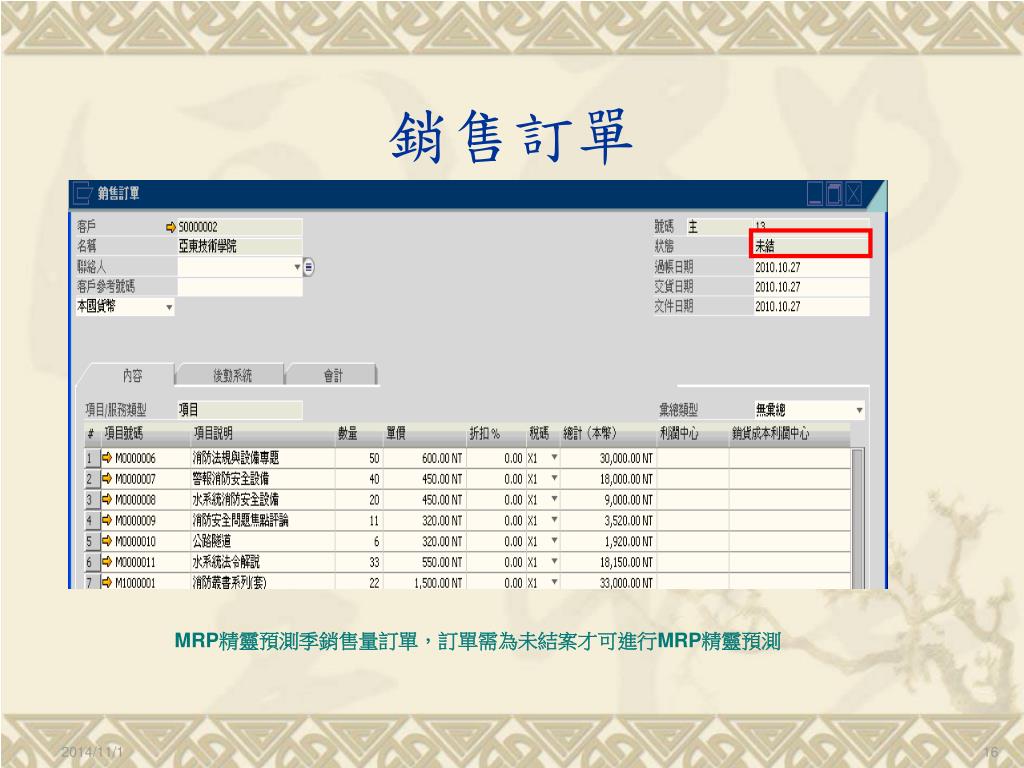
Task: Open tax code dropdown in row 2
Action: pos(554,479)
